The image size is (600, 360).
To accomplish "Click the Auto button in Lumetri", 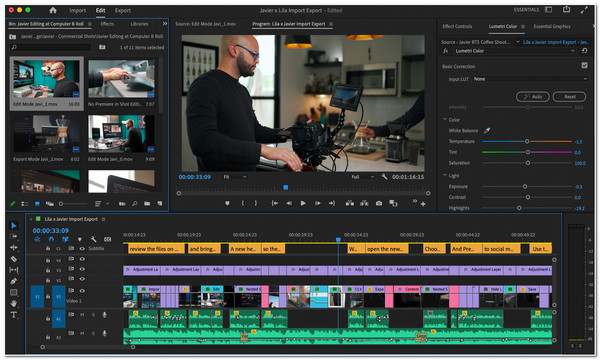I will click(533, 96).
